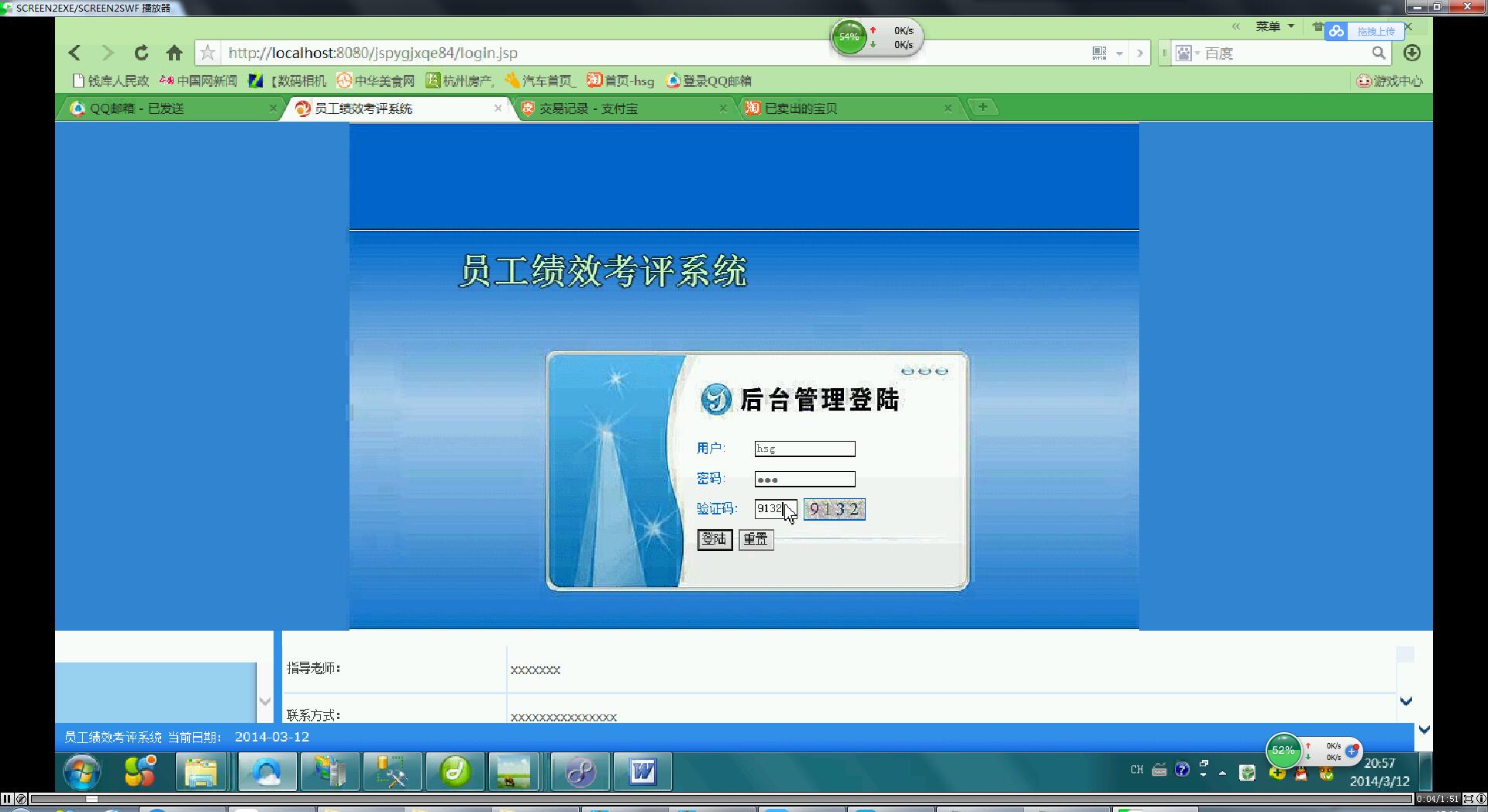Open the downloads icon at toolbar right
Screen dimensions: 1488x812
coord(1412,53)
